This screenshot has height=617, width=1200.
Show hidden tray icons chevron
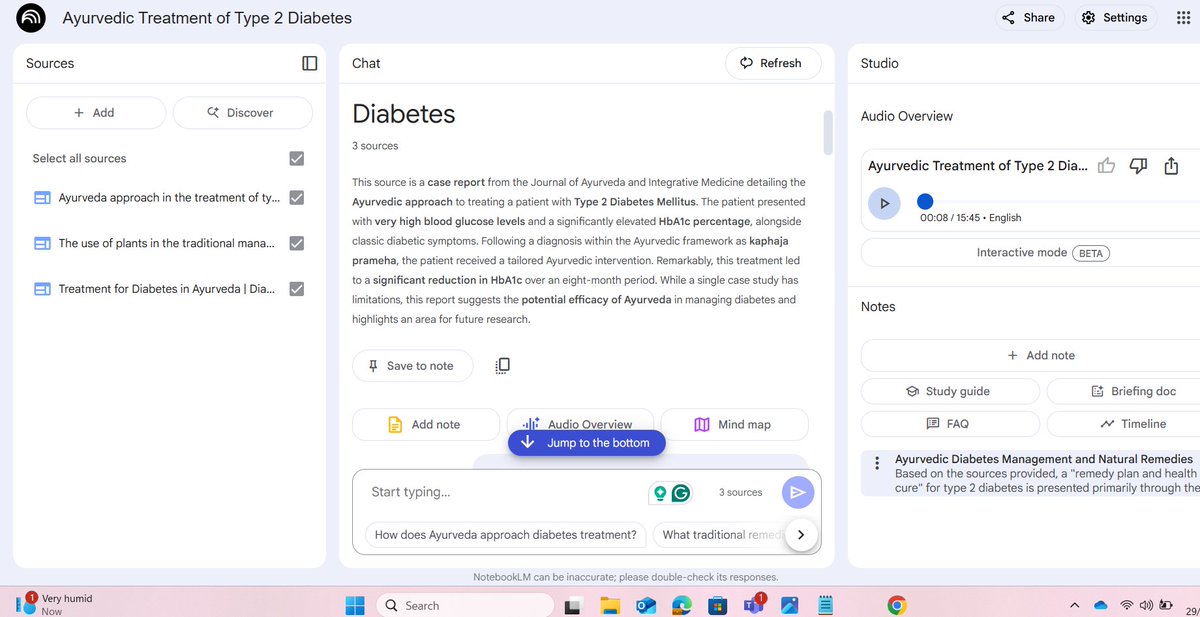tap(1075, 605)
